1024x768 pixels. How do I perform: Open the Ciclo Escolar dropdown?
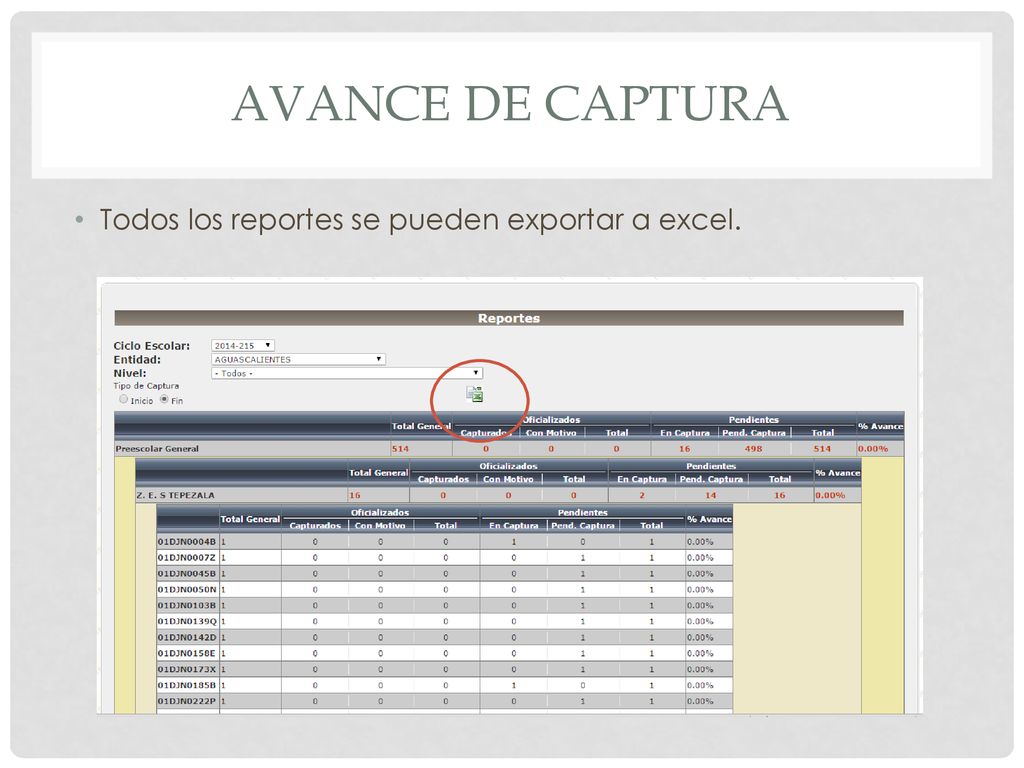tap(243, 345)
